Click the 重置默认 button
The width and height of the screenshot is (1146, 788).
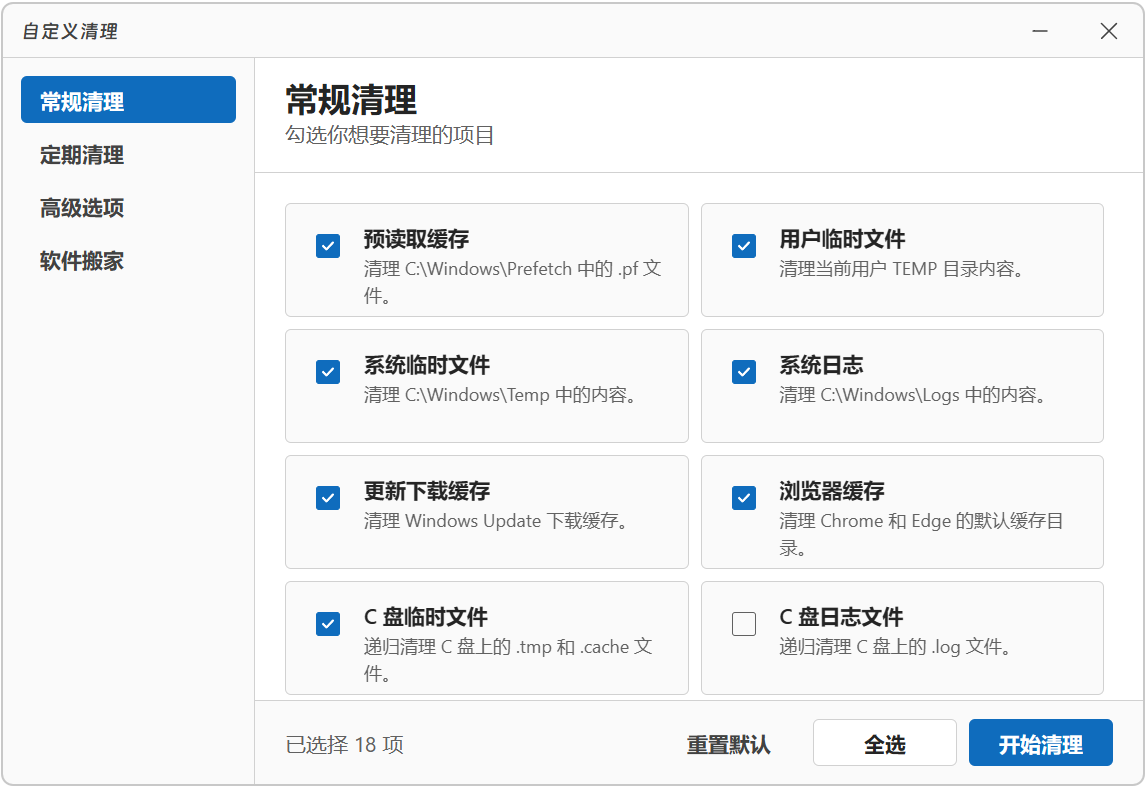click(x=728, y=744)
